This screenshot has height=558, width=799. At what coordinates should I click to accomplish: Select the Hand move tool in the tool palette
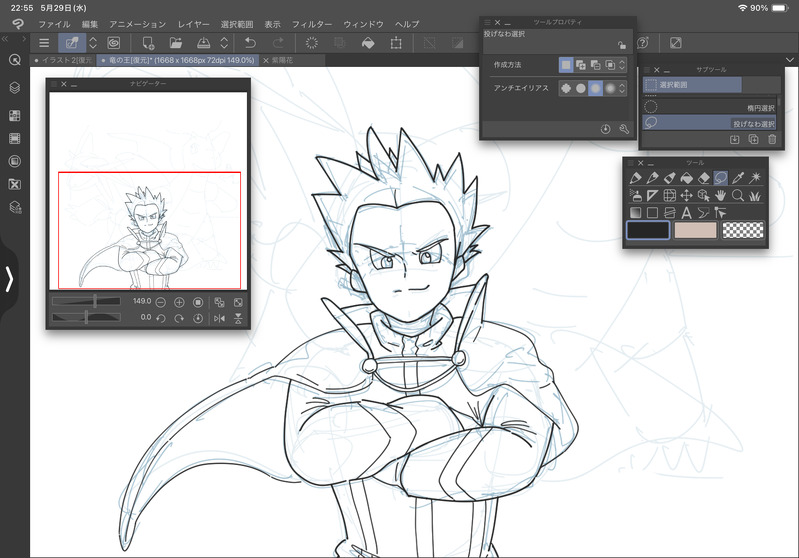pyautogui.click(x=721, y=195)
